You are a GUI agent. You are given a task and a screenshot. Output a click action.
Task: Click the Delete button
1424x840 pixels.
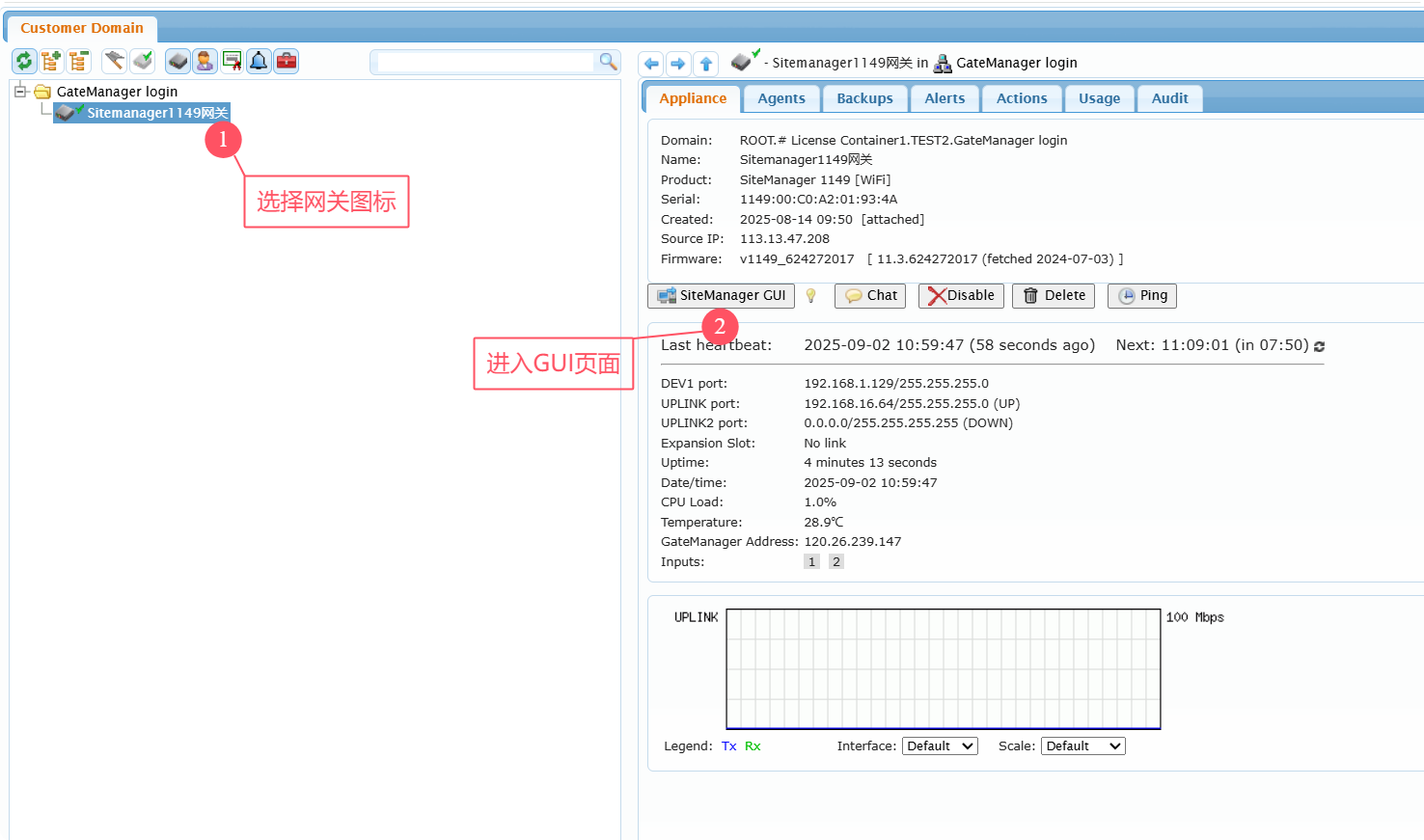[1054, 296]
